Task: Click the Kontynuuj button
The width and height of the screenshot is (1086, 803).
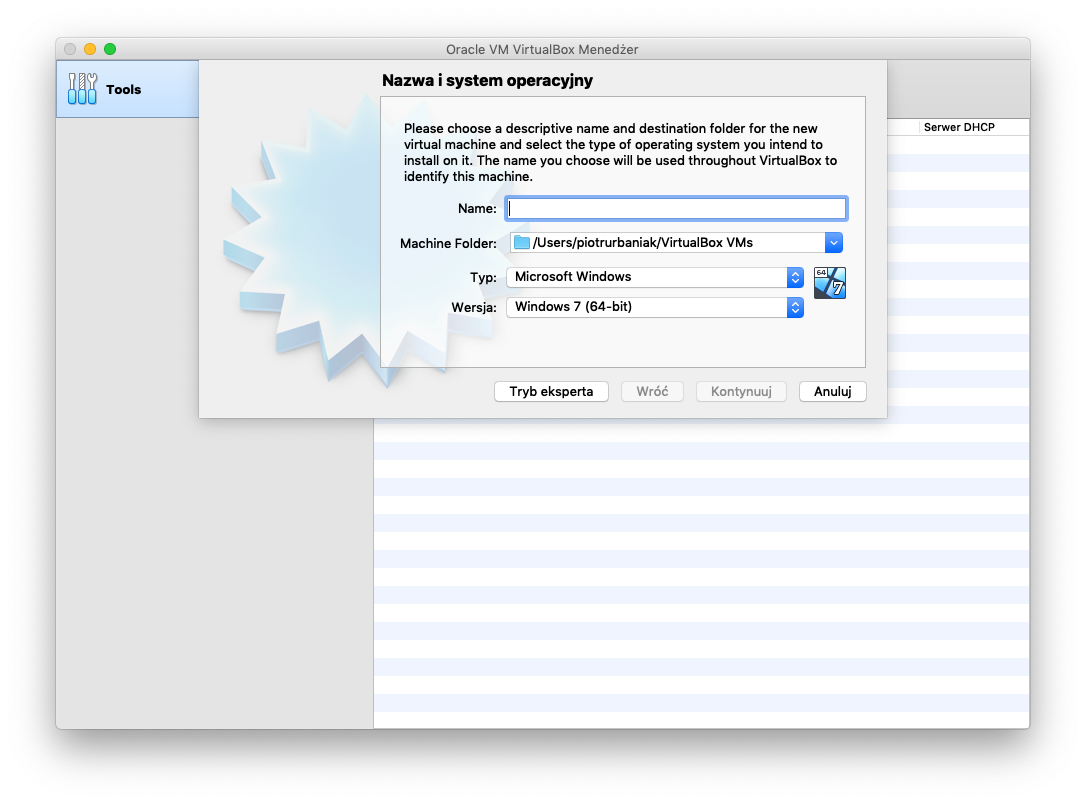Action: [741, 391]
